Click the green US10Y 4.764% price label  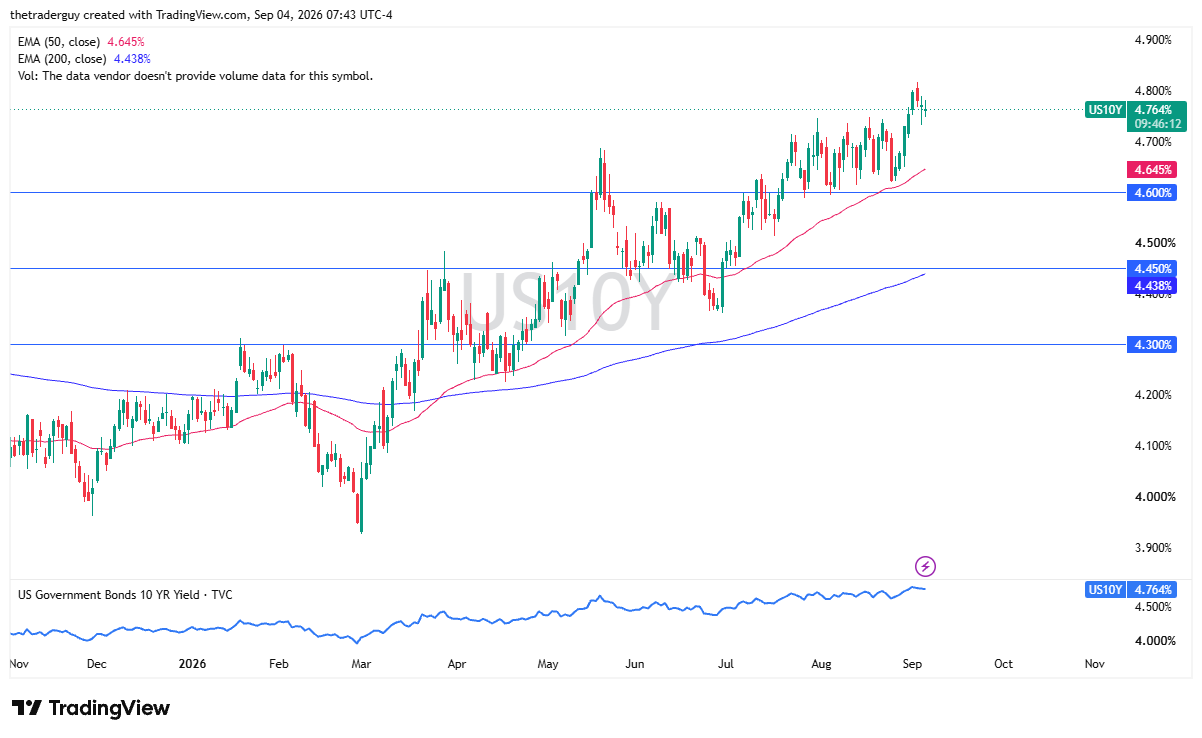coord(1135,117)
